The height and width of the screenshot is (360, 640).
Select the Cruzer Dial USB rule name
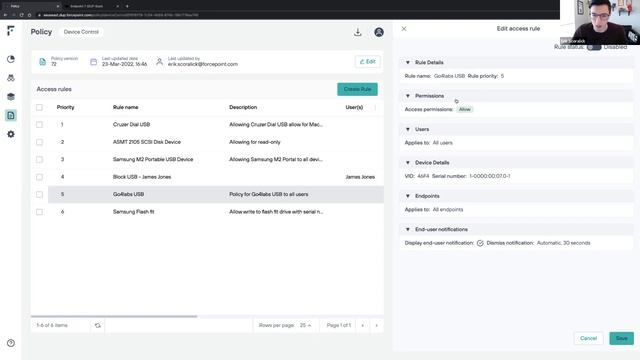(x=131, y=124)
